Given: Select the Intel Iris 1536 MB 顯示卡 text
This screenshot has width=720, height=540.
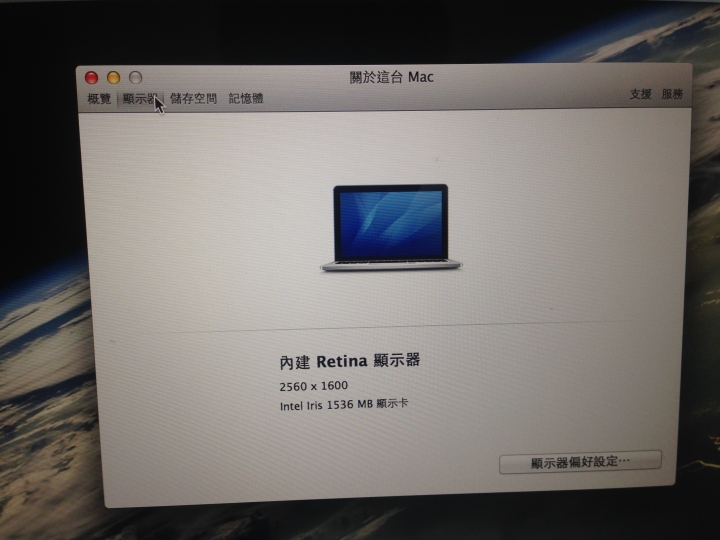Looking at the screenshot, I should (344, 405).
